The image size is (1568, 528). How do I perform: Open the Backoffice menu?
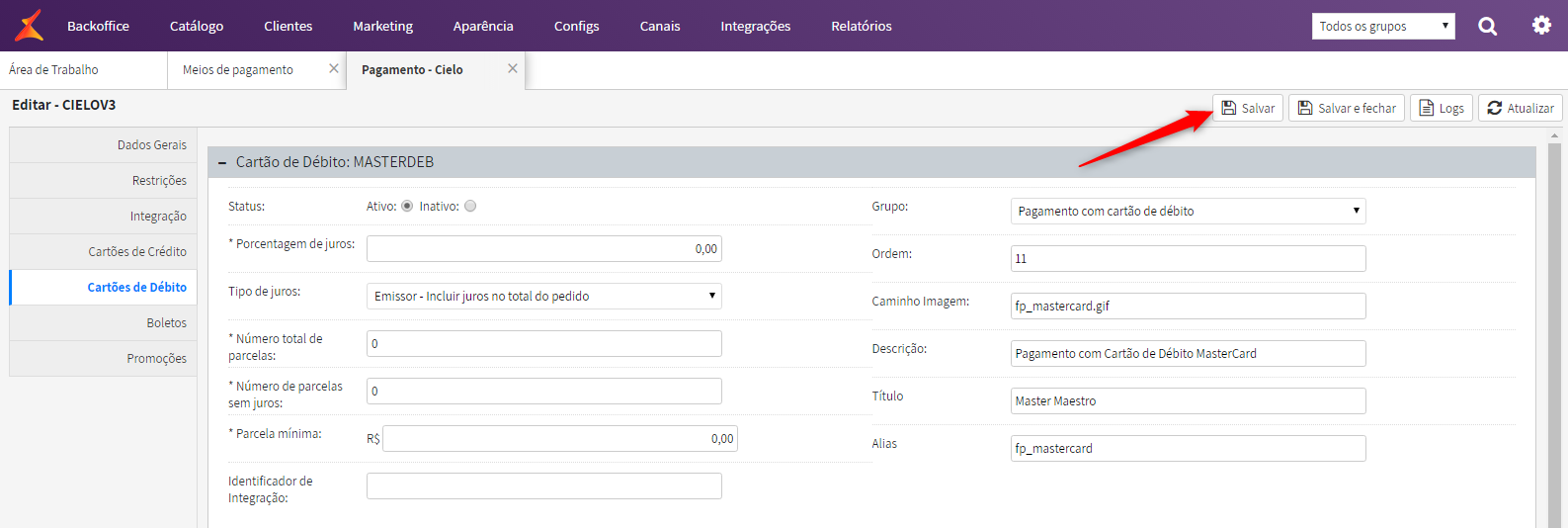pyautogui.click(x=98, y=26)
